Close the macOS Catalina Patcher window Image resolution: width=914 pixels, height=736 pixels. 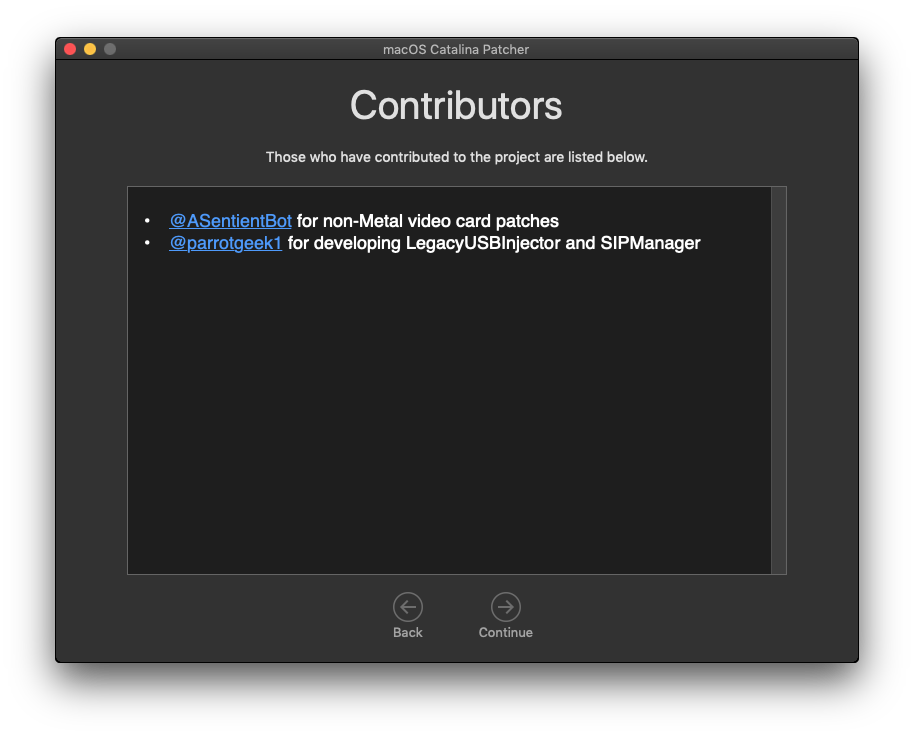coord(70,49)
